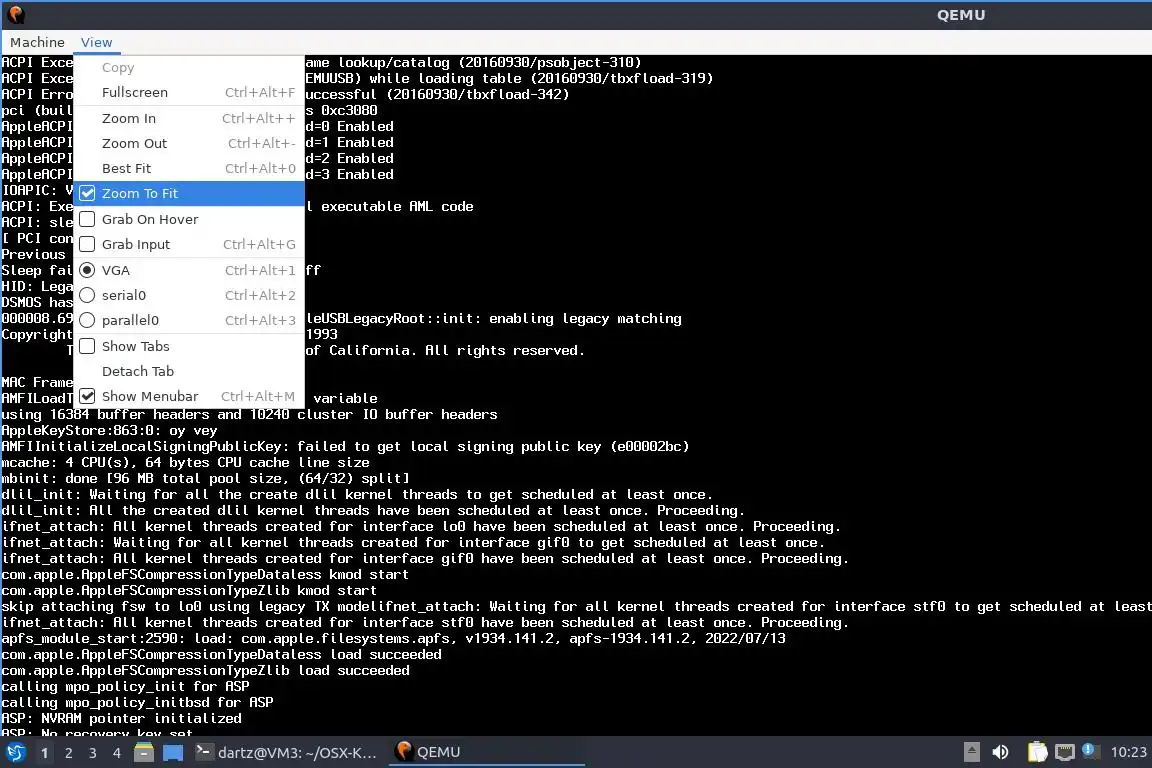The height and width of the screenshot is (768, 1152).
Task: Switch to workspace 4
Action: pos(117,753)
